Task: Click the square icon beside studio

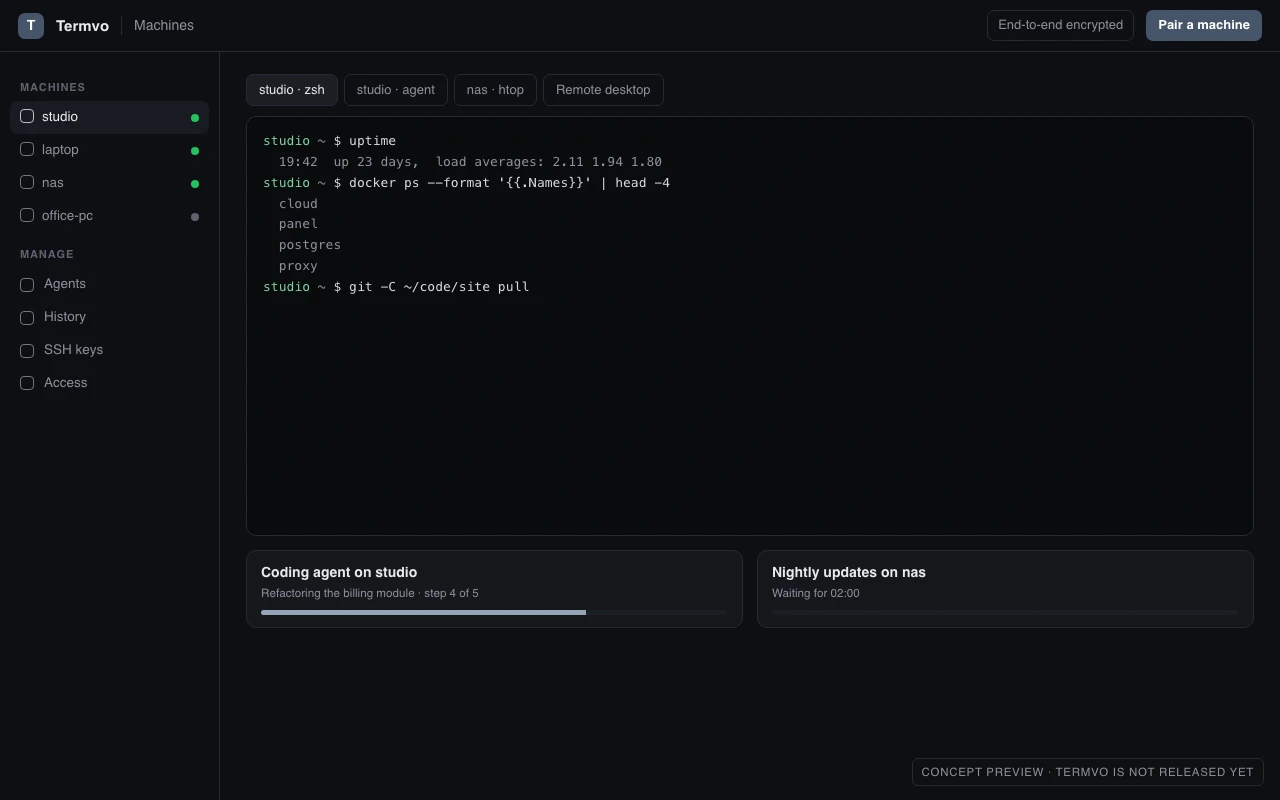Action: pyautogui.click(x=27, y=116)
